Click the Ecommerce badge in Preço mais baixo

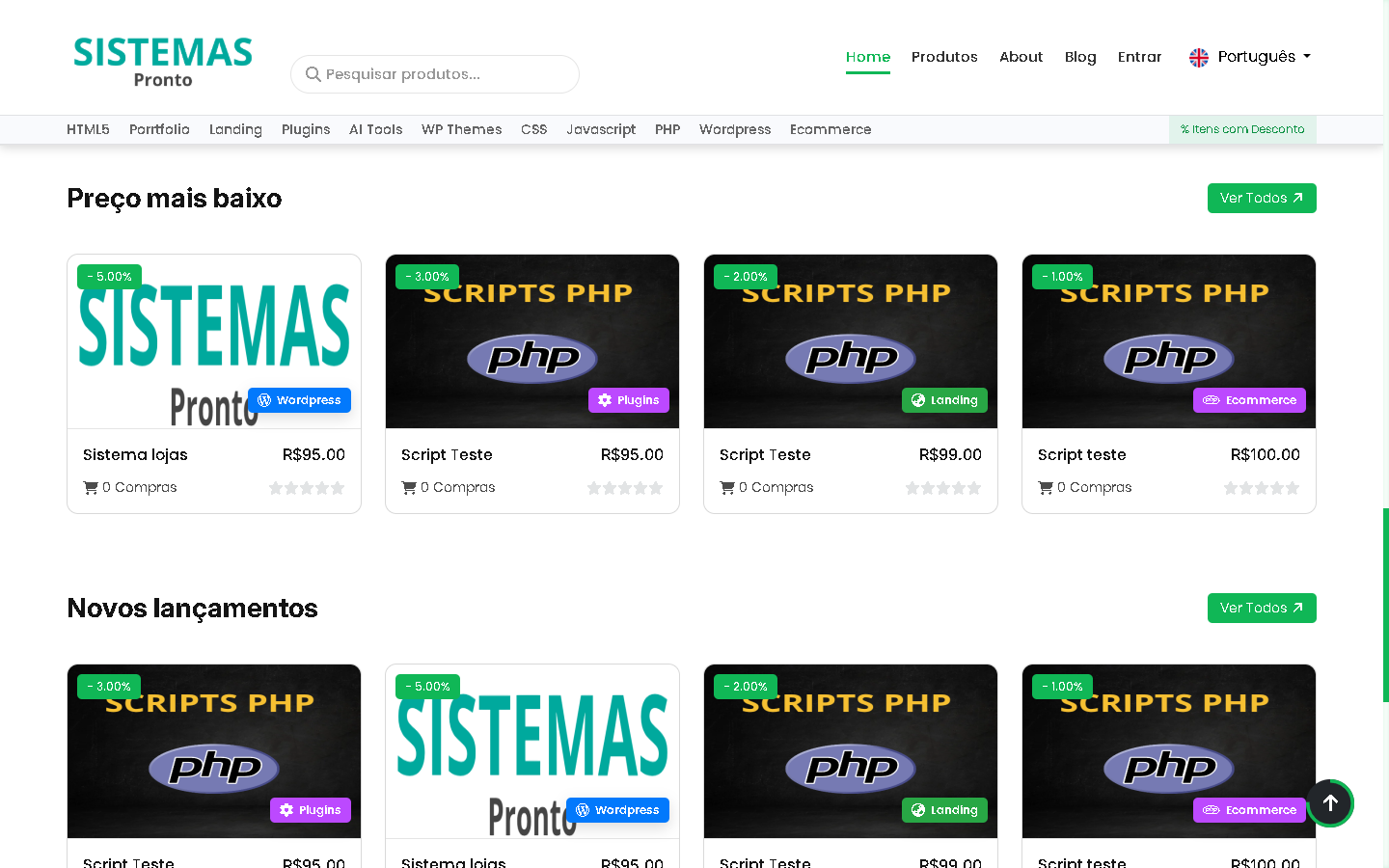click(x=1249, y=400)
